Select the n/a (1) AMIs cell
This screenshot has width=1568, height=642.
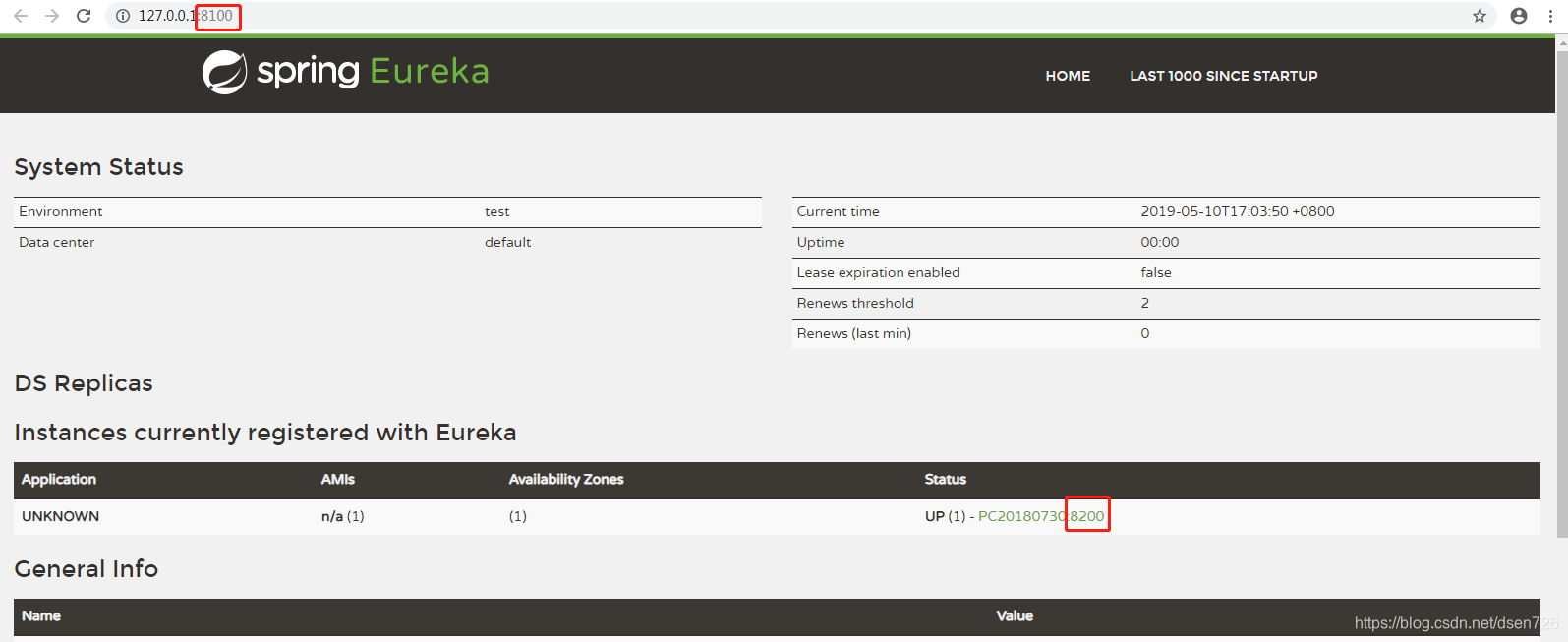click(342, 516)
